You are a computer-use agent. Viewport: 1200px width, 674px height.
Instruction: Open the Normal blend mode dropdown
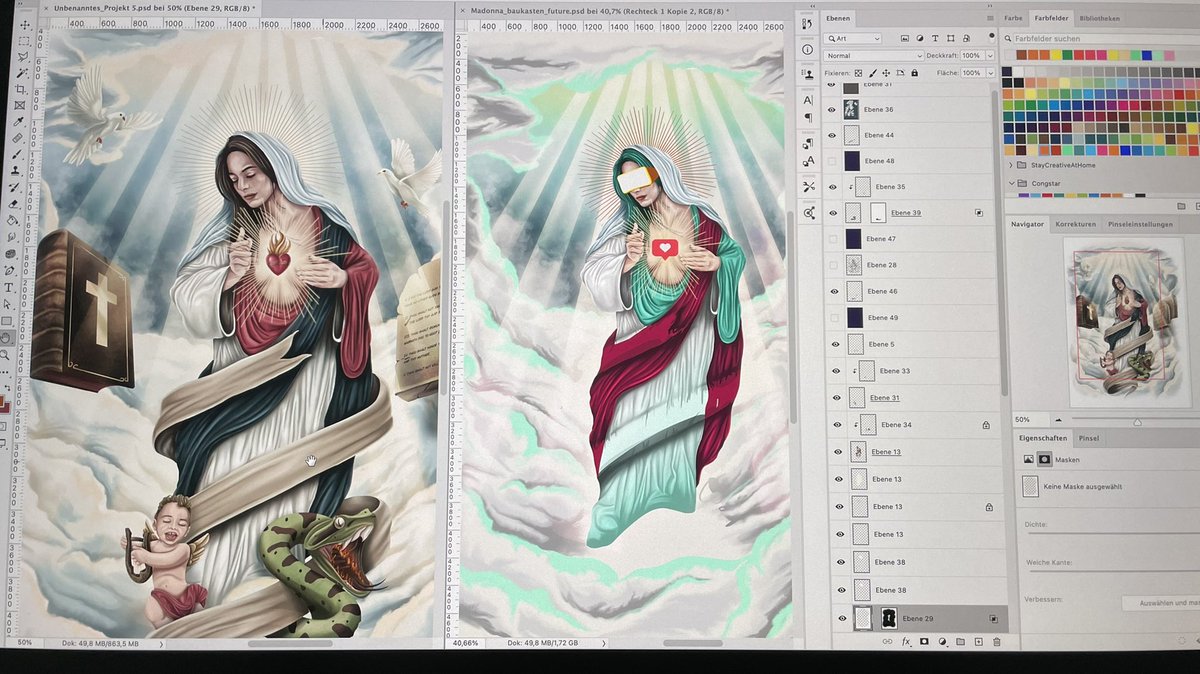coord(872,56)
